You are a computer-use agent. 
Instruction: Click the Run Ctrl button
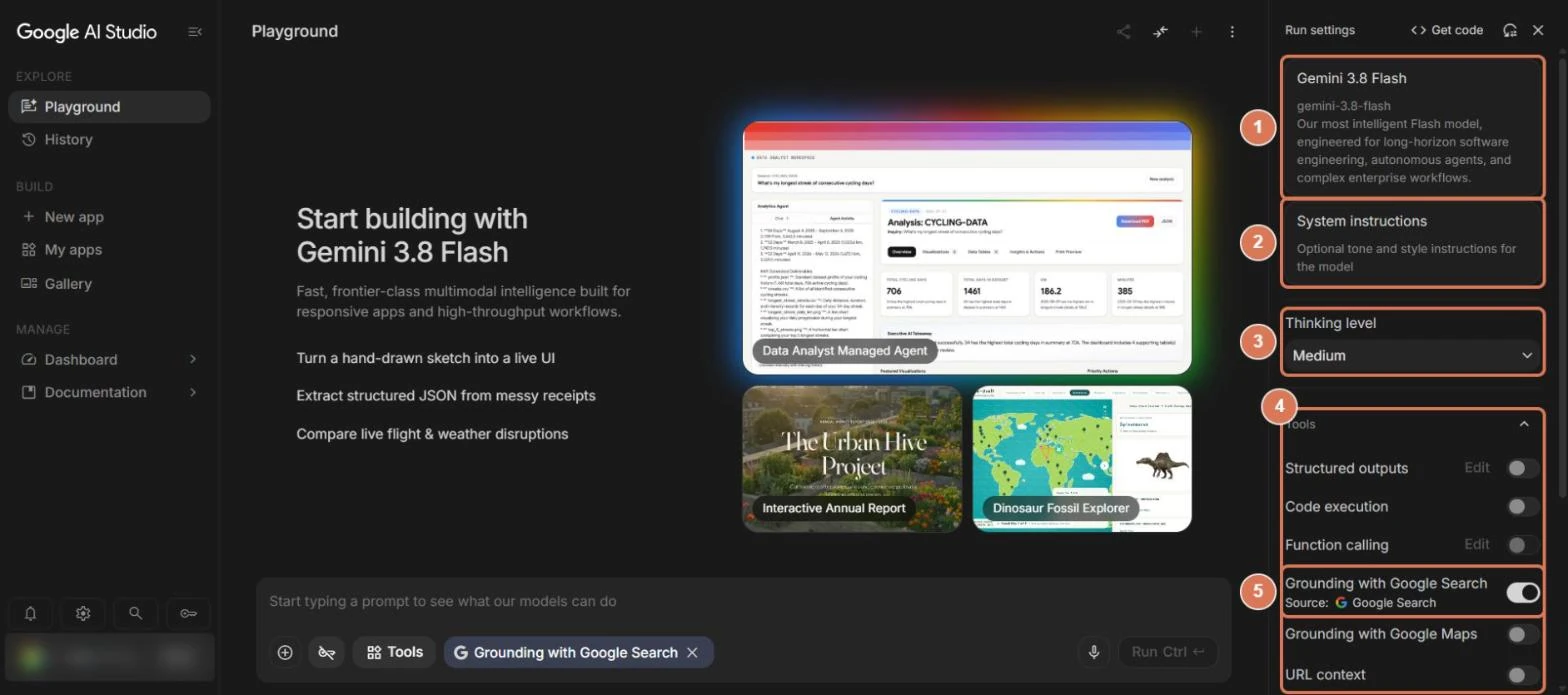point(1168,652)
